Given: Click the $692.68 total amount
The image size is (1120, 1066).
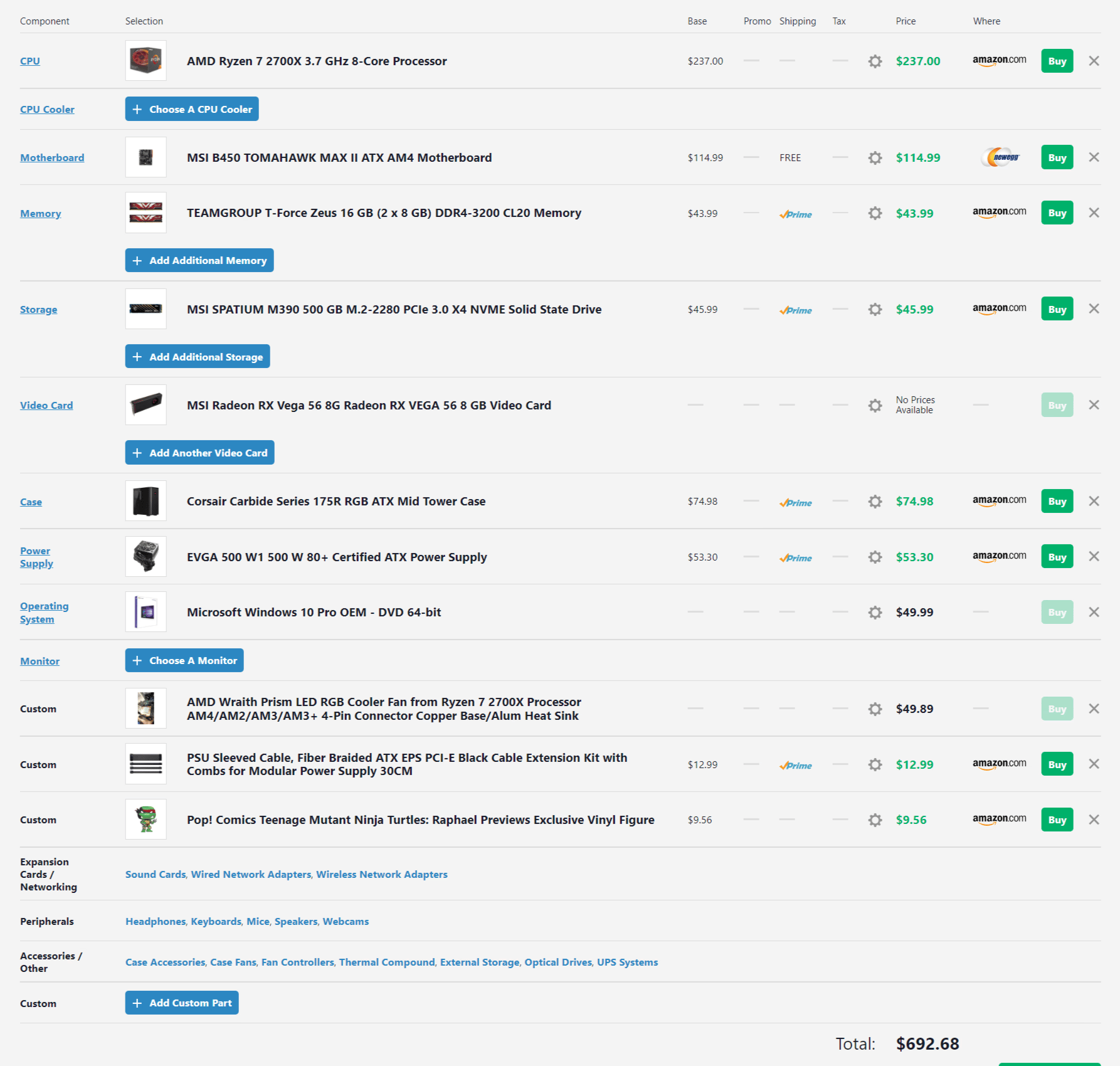Looking at the screenshot, I should [x=927, y=1044].
